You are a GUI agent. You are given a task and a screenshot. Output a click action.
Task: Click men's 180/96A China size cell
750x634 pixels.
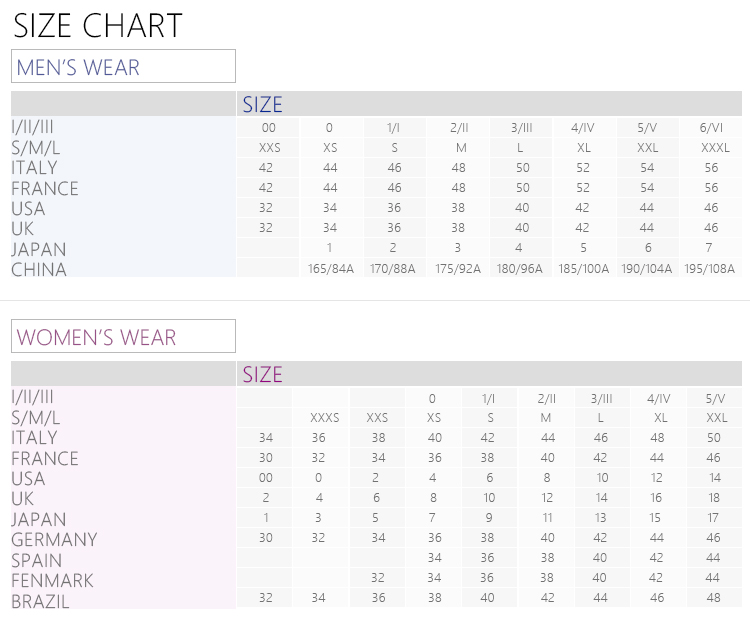tap(519, 268)
